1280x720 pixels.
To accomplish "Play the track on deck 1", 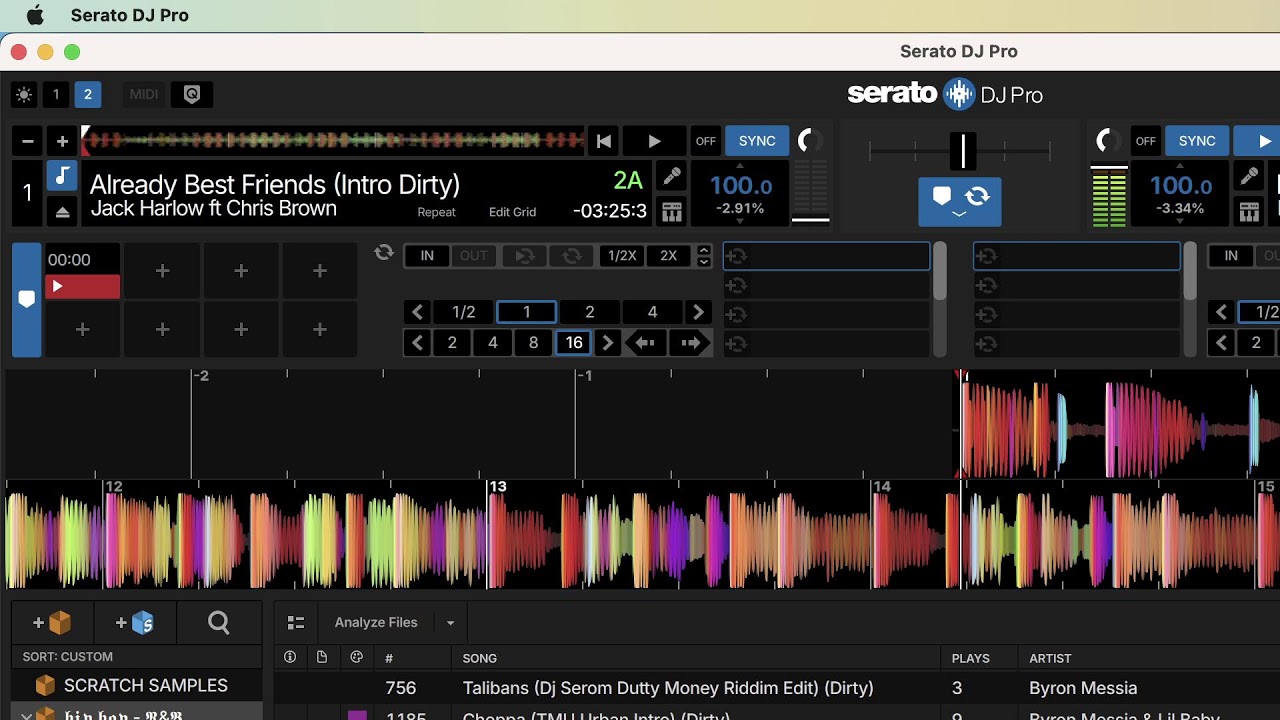I will tap(654, 142).
